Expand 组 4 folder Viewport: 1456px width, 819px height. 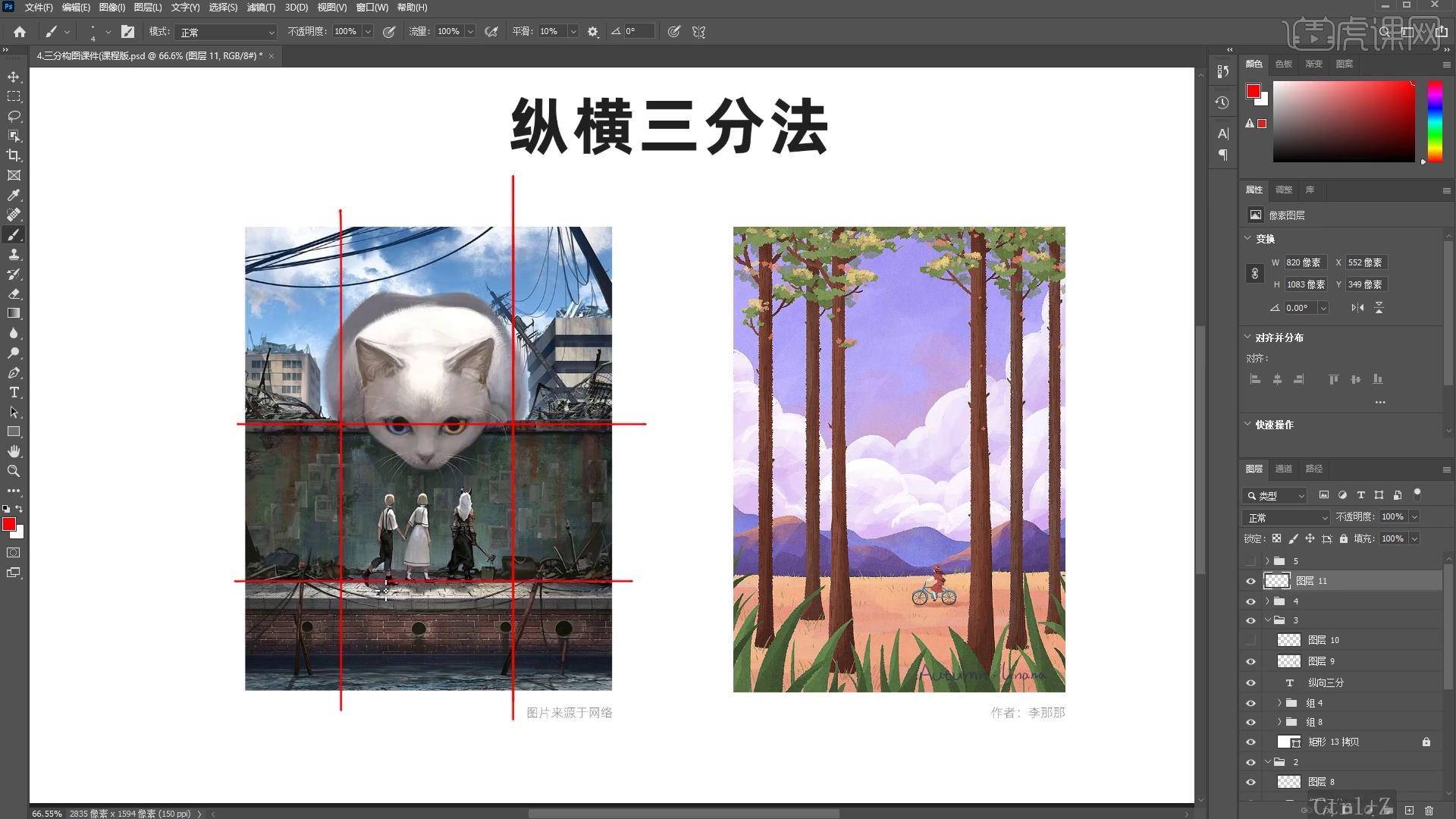(x=1279, y=703)
